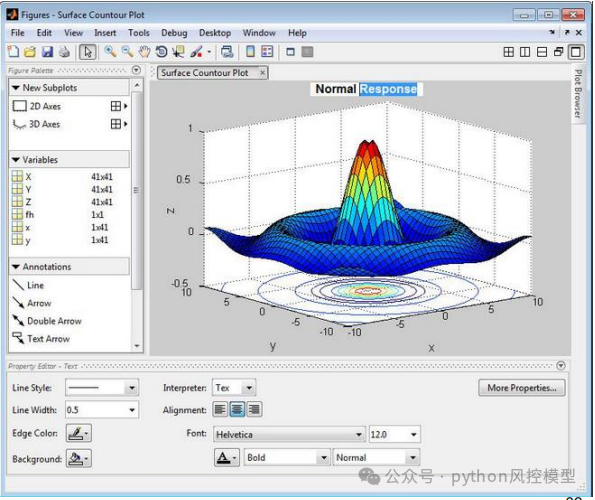The width and height of the screenshot is (595, 500).
Task: Set text alignment to center
Action: pos(237,409)
